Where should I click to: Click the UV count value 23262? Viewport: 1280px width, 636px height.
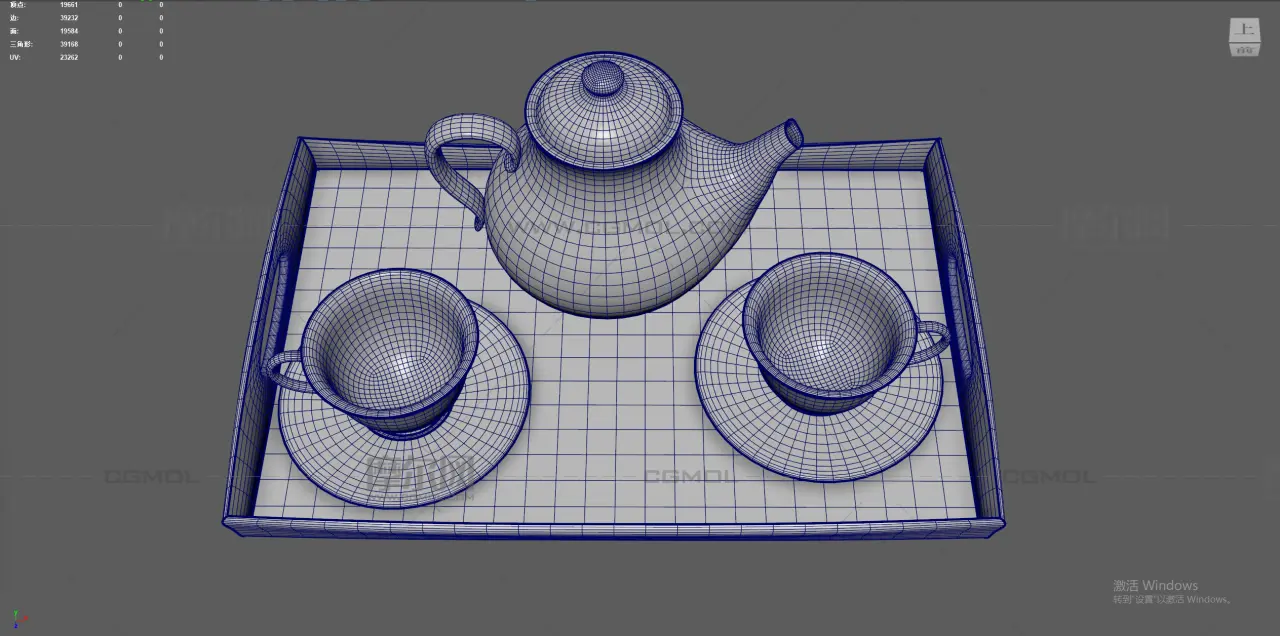tap(69, 57)
